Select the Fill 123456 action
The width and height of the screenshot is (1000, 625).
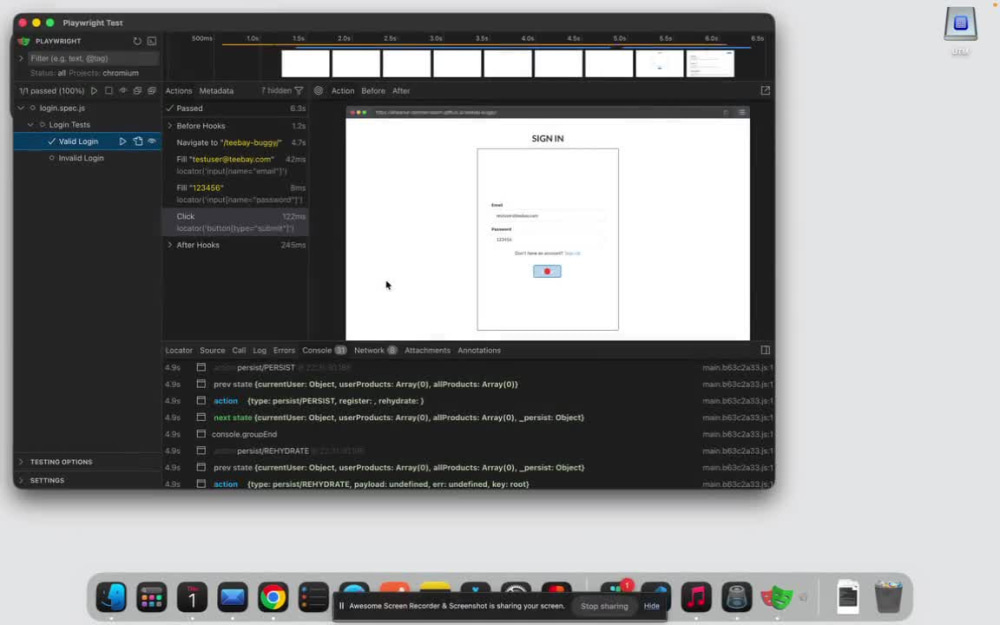pos(235,193)
